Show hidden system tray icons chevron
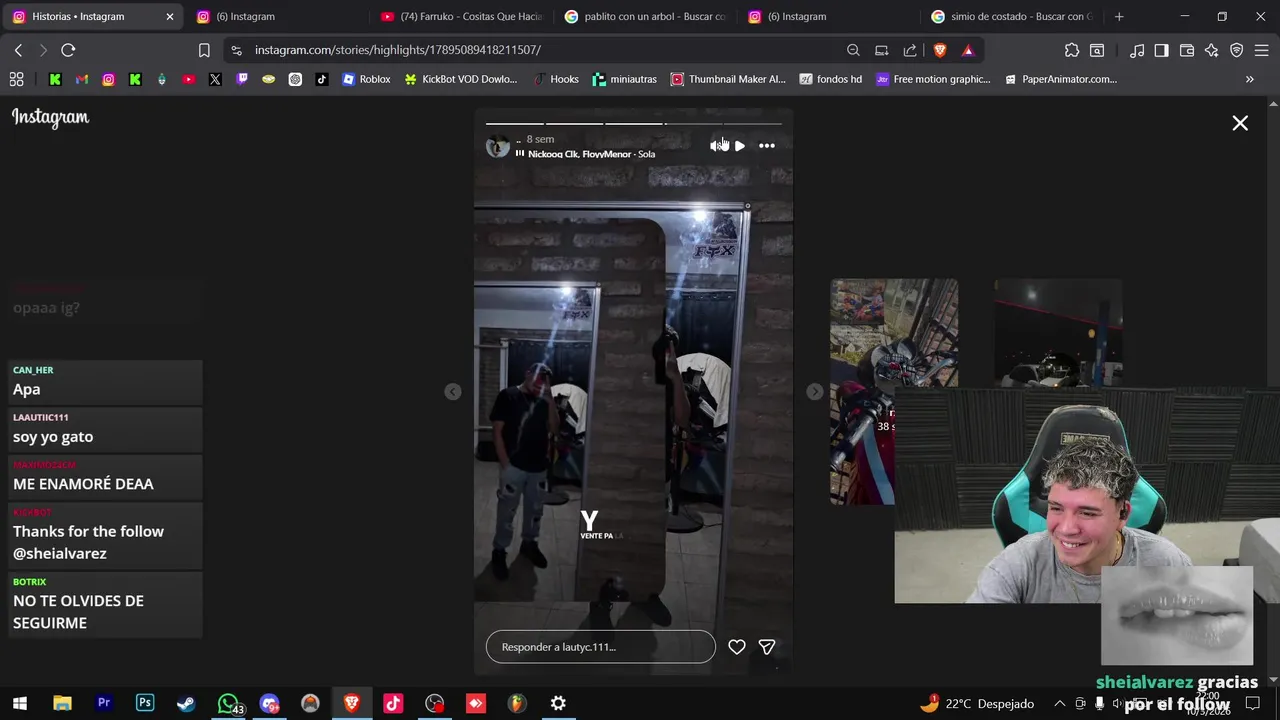Viewport: 1280px width, 720px height. 1059,704
